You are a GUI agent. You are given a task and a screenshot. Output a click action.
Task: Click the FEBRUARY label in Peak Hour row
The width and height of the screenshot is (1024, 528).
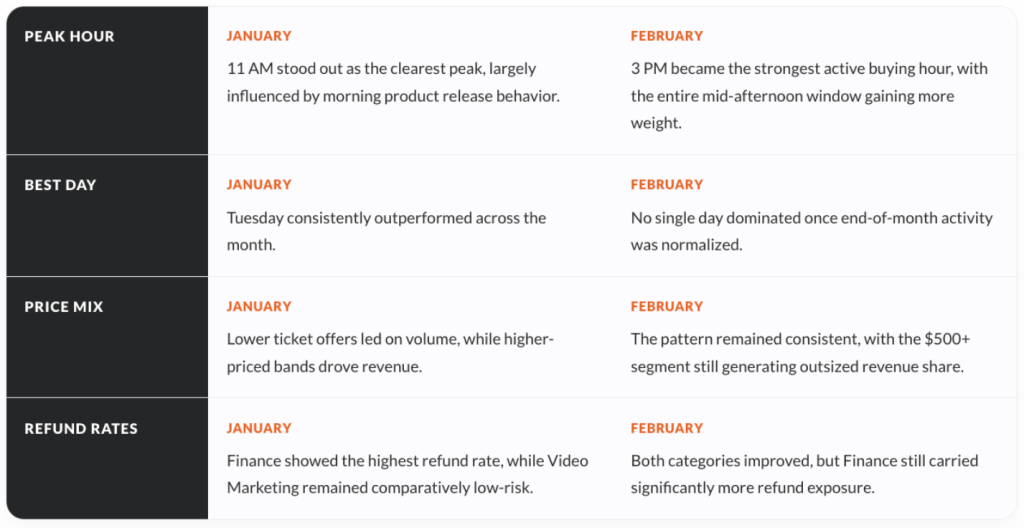[x=666, y=36]
